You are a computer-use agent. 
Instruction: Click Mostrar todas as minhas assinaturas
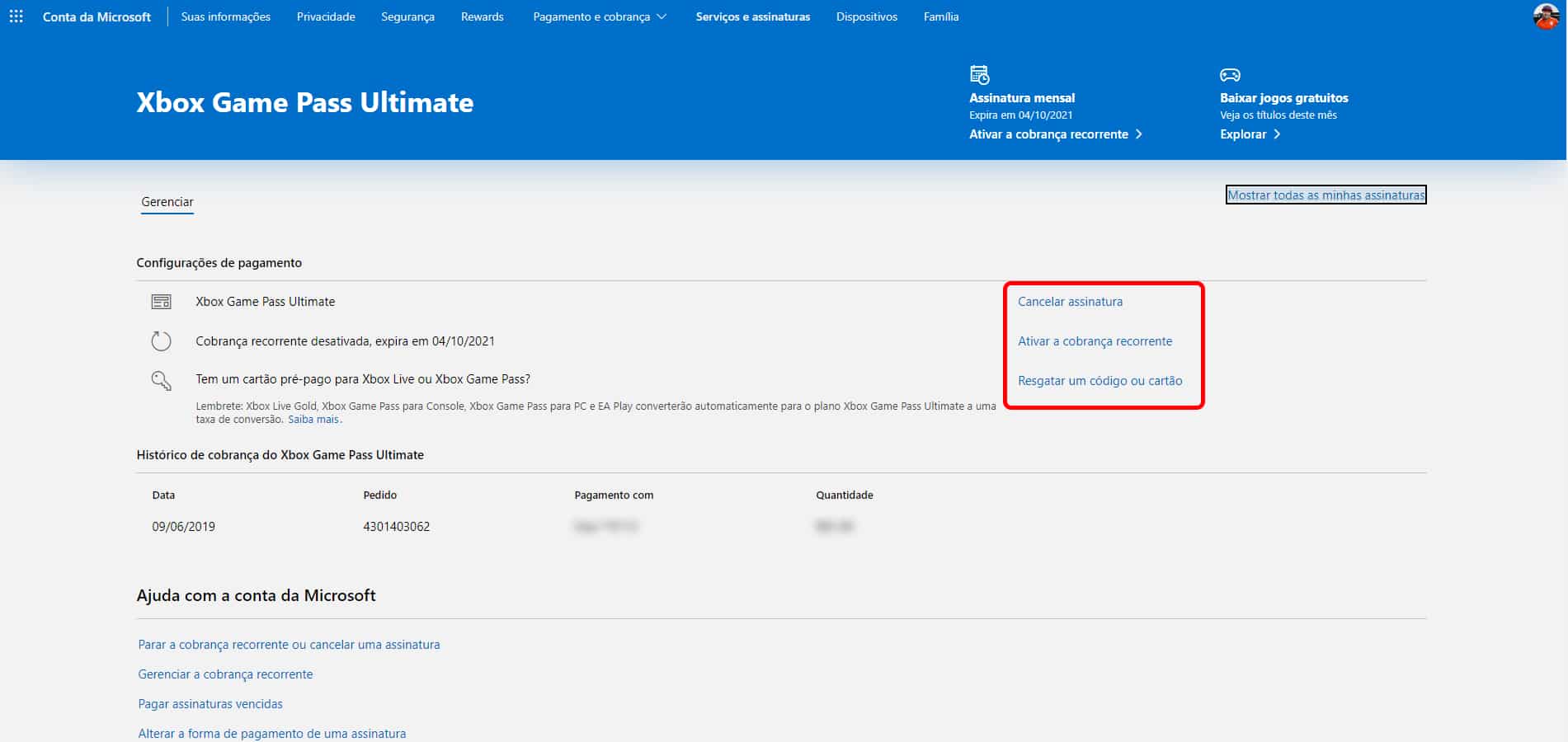(x=1326, y=195)
